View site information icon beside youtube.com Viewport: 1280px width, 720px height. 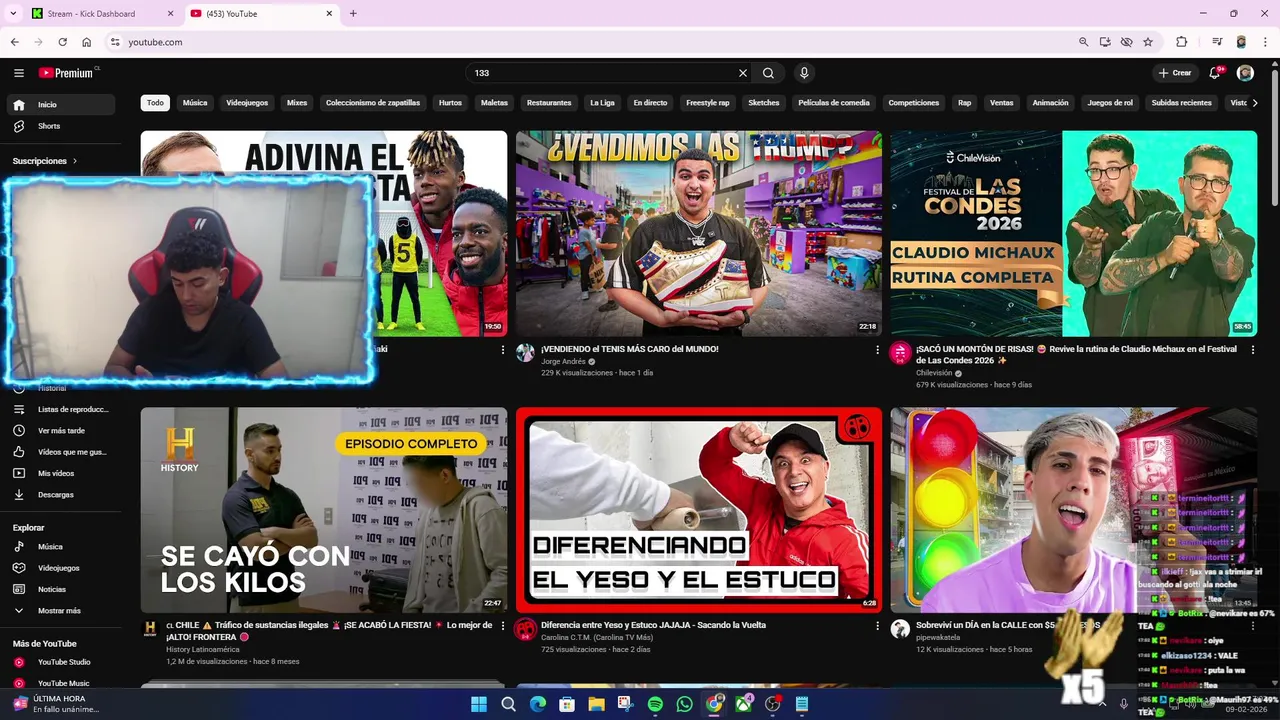[x=115, y=42]
